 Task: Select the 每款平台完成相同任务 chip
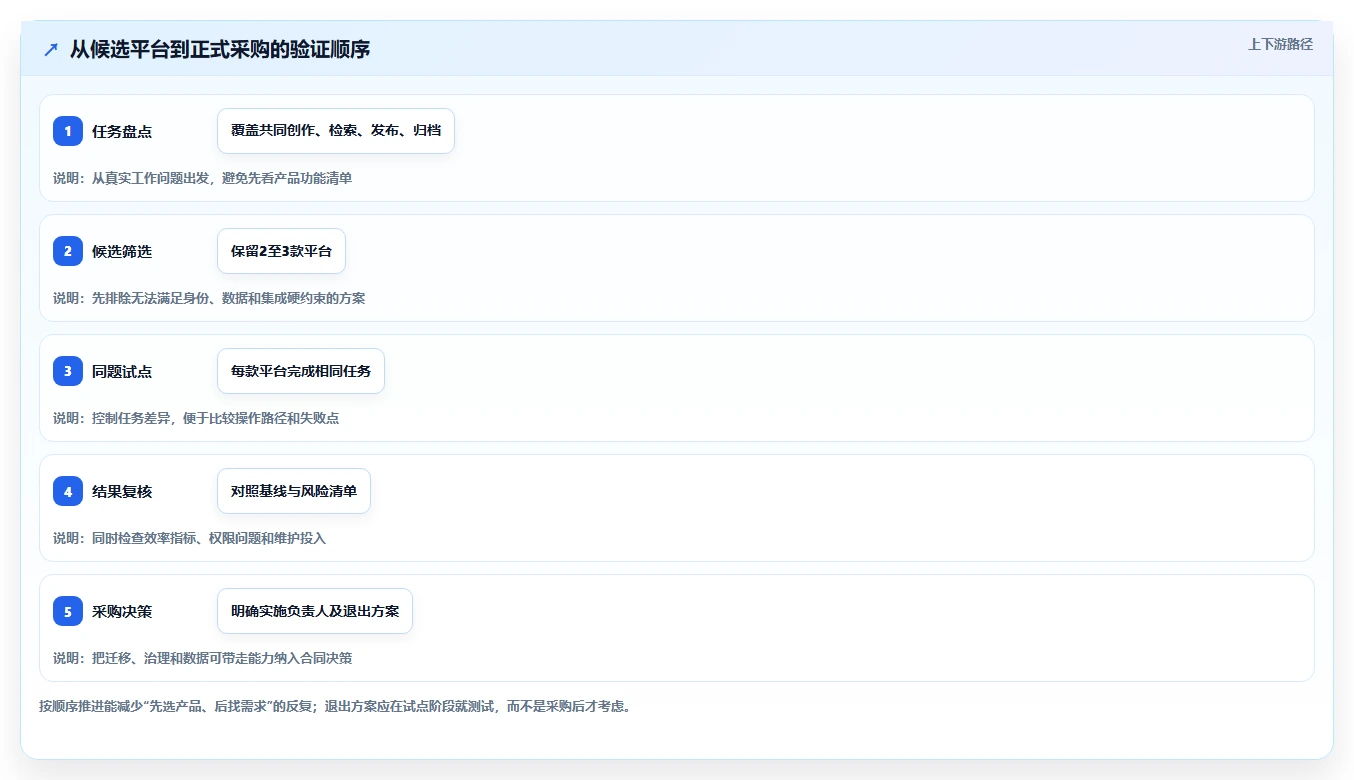pyautogui.click(x=301, y=371)
